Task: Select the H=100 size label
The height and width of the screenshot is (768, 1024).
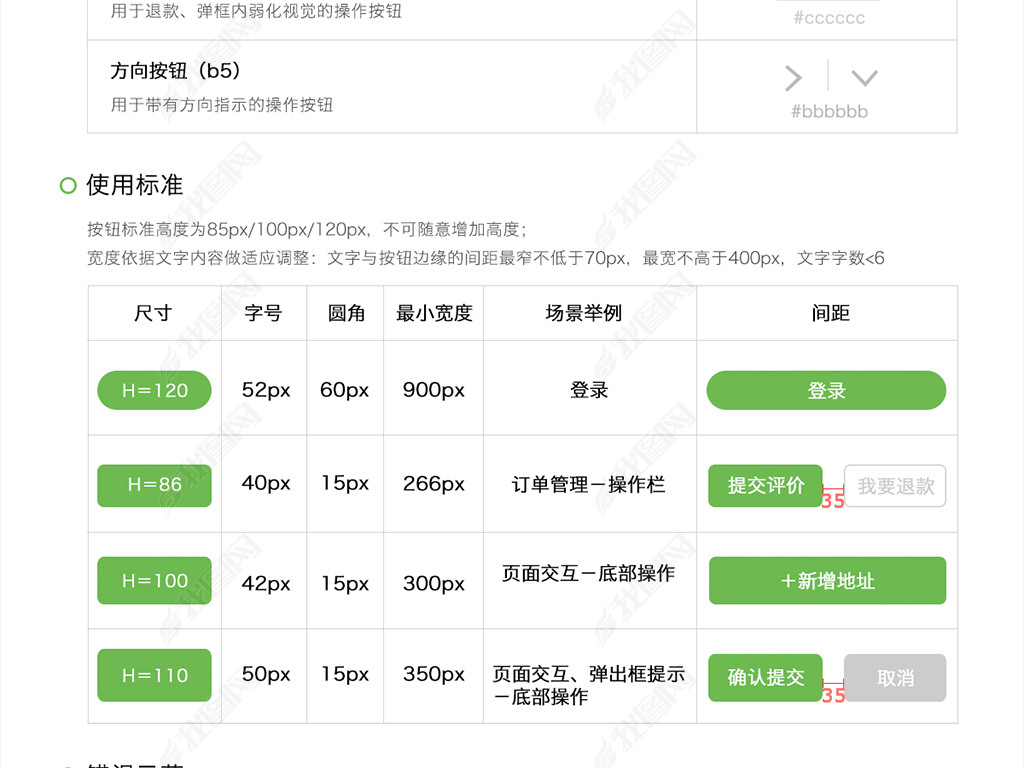Action: click(x=154, y=580)
